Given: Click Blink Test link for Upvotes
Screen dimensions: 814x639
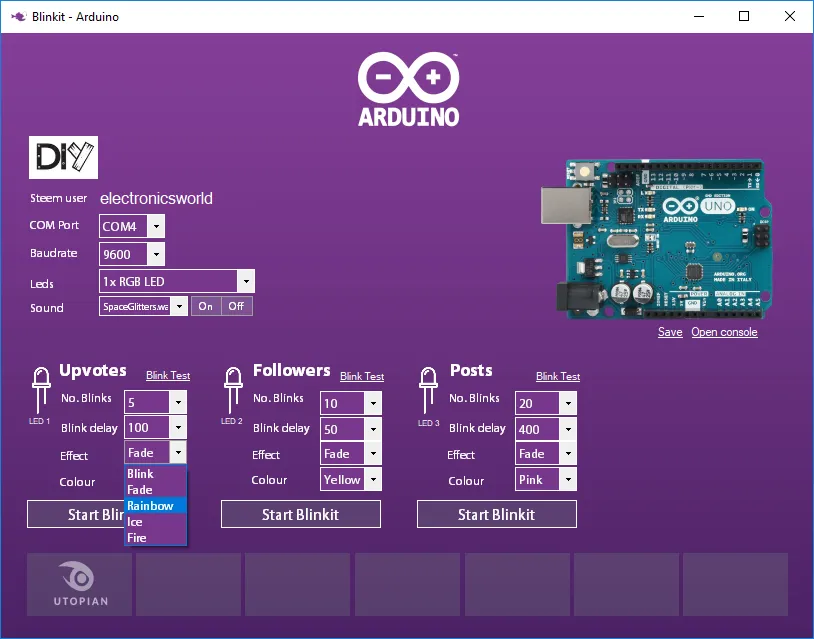Looking at the screenshot, I should click(x=168, y=375).
